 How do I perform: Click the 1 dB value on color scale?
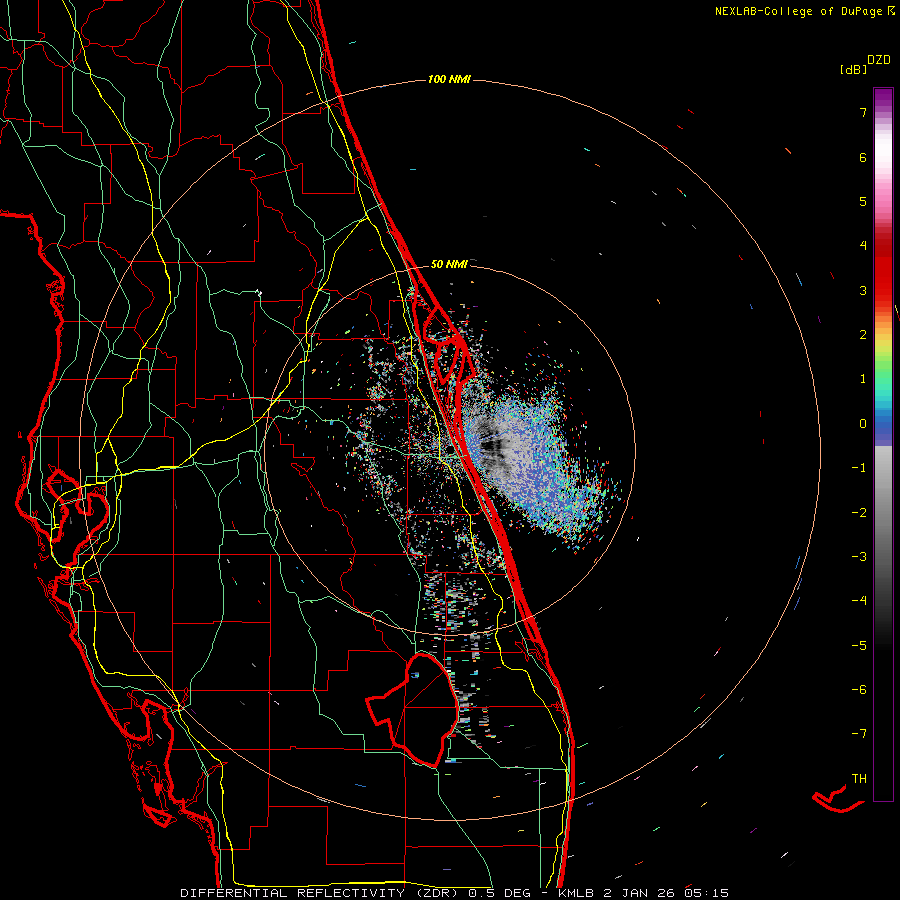point(863,379)
